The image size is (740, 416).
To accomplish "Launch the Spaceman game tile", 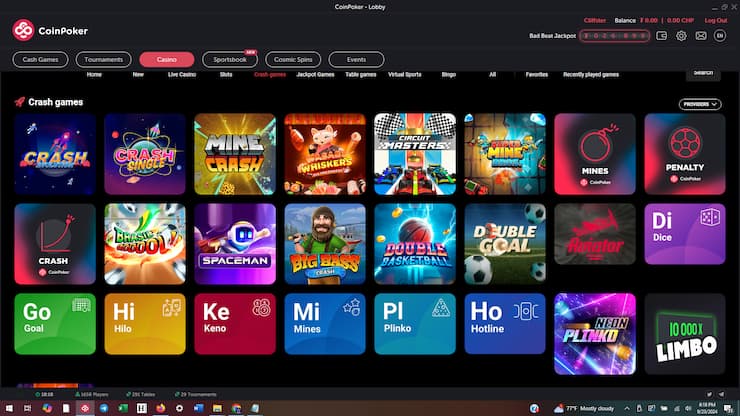I will click(235, 244).
